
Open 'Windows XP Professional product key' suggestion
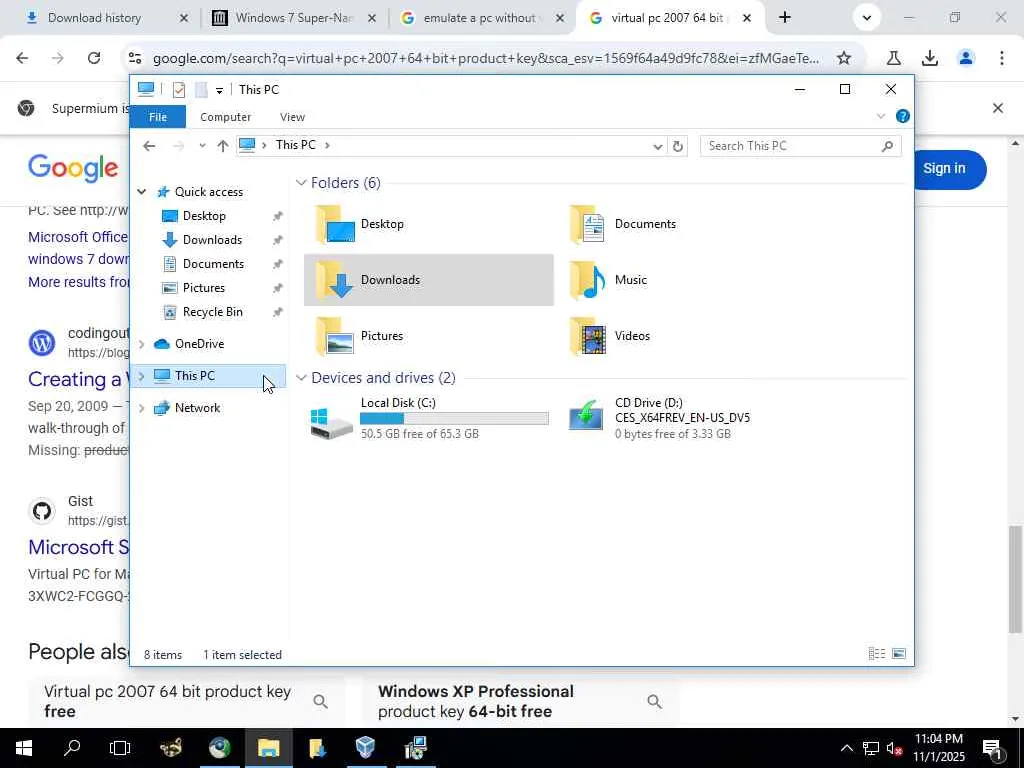pos(521,701)
